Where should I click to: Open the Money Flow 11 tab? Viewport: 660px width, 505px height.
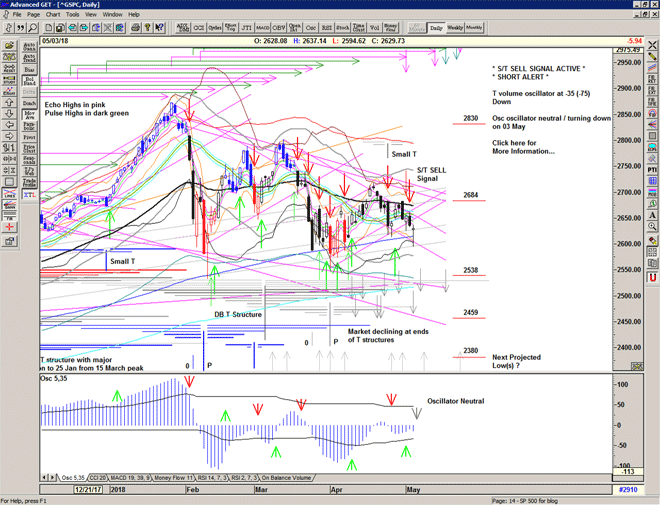(x=174, y=478)
